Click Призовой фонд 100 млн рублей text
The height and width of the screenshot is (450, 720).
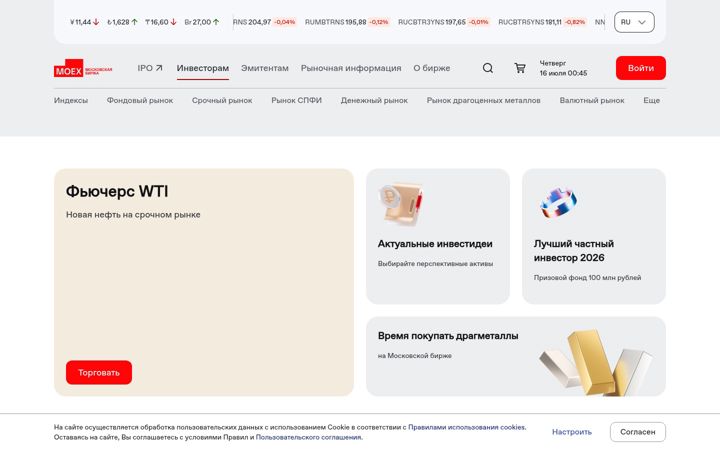(x=587, y=277)
